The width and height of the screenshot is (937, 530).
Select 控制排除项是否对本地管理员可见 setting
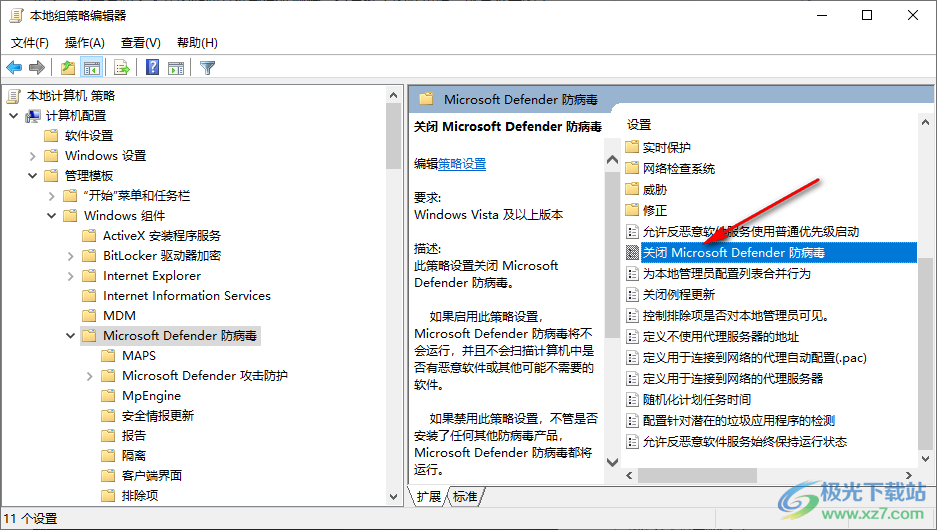[x=736, y=315]
